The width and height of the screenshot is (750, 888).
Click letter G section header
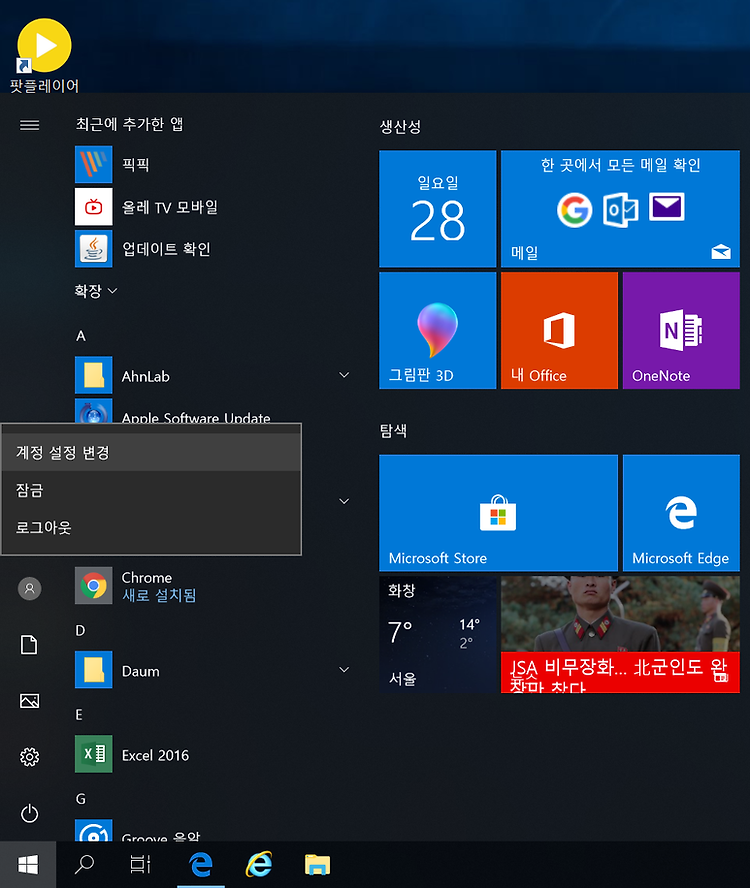pos(80,799)
